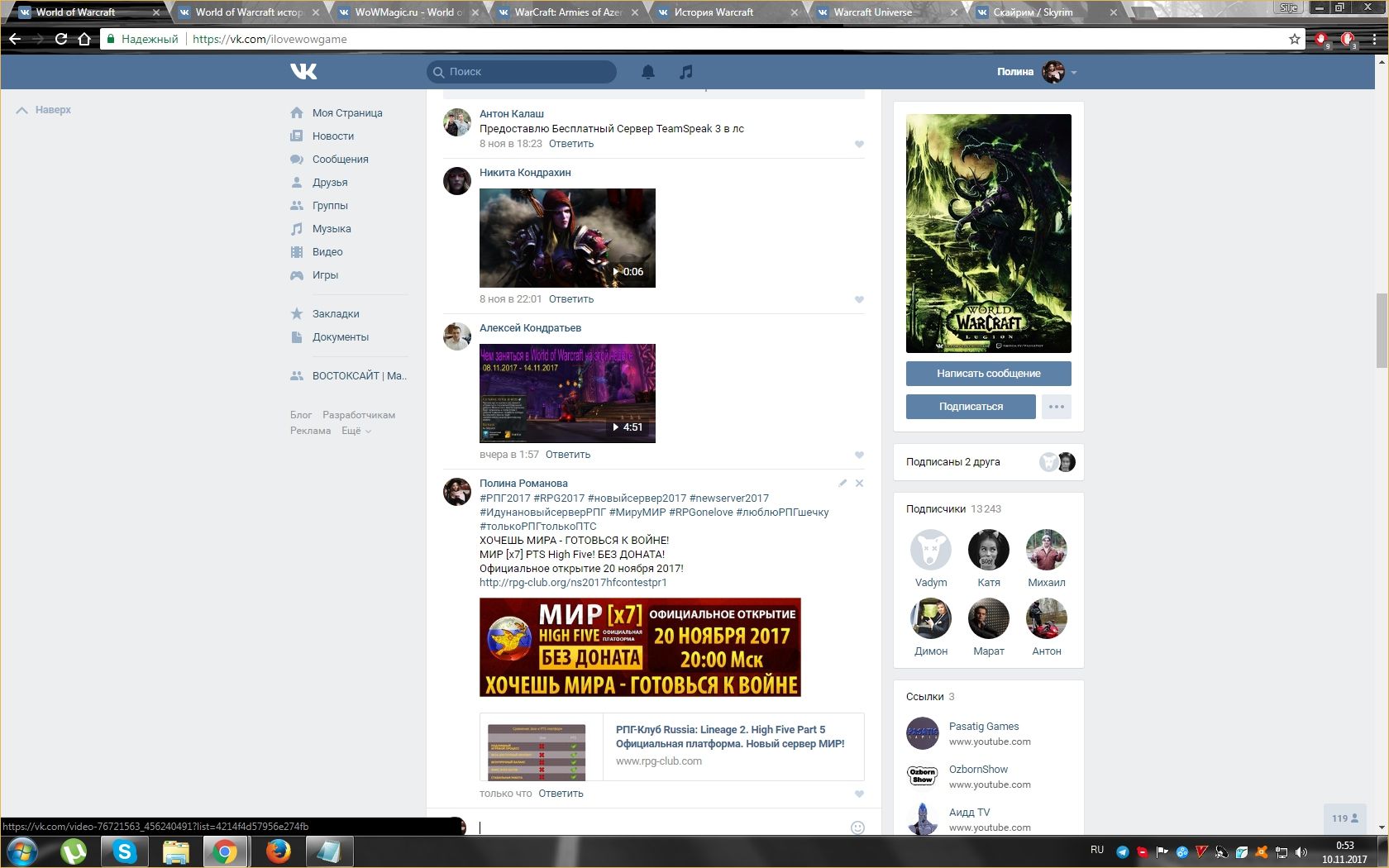Open the Подписчики 13 243 list
Image resolution: width=1389 pixels, height=868 pixels.
pos(953,509)
